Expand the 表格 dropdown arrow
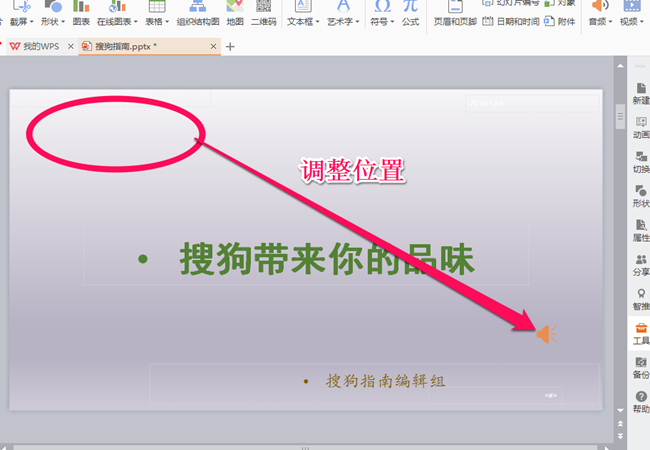The image size is (650, 450). tap(167, 22)
